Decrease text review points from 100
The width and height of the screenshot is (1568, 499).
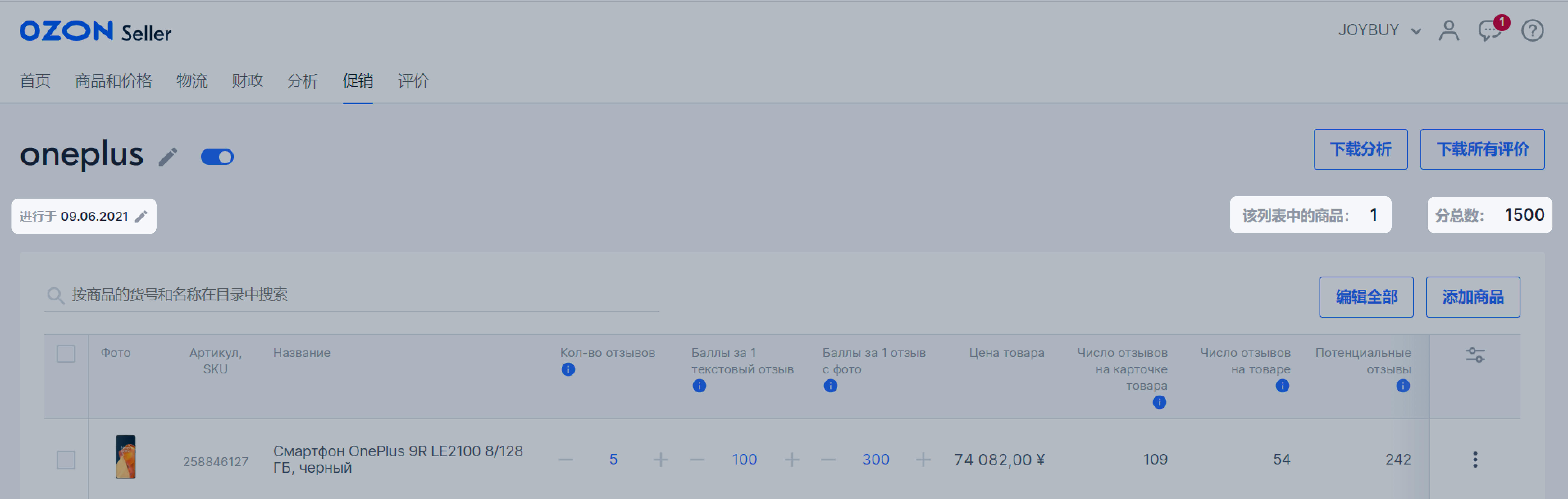(x=697, y=459)
